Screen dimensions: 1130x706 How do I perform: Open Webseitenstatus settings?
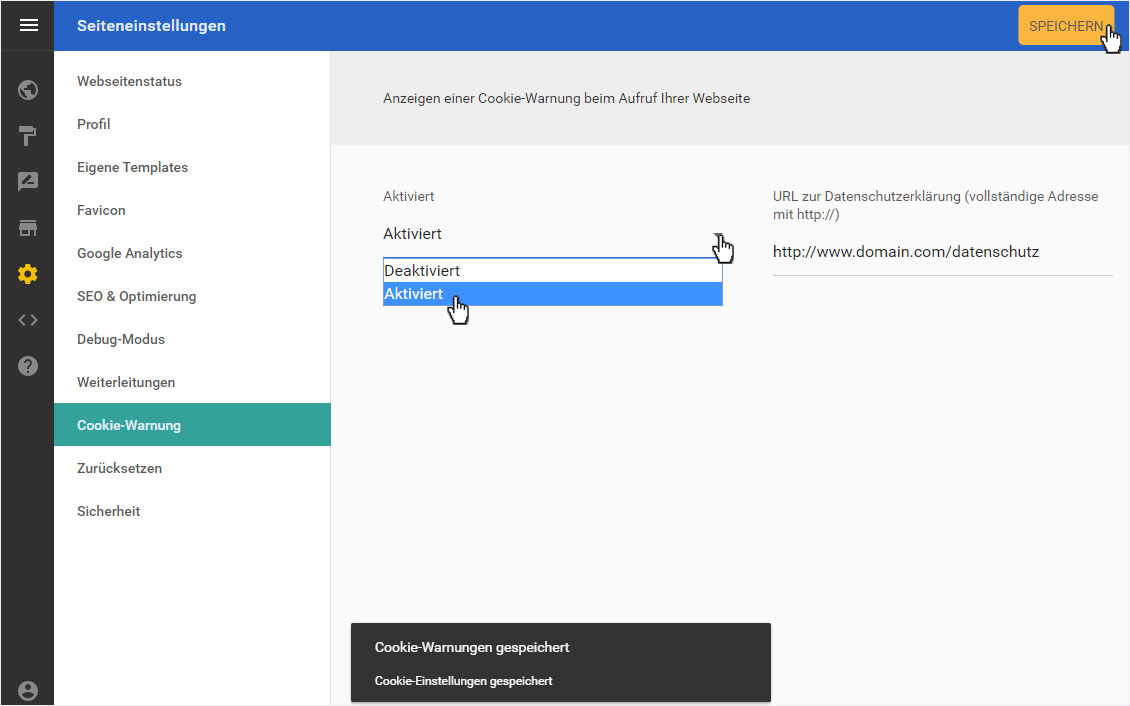pyautogui.click(x=192, y=81)
